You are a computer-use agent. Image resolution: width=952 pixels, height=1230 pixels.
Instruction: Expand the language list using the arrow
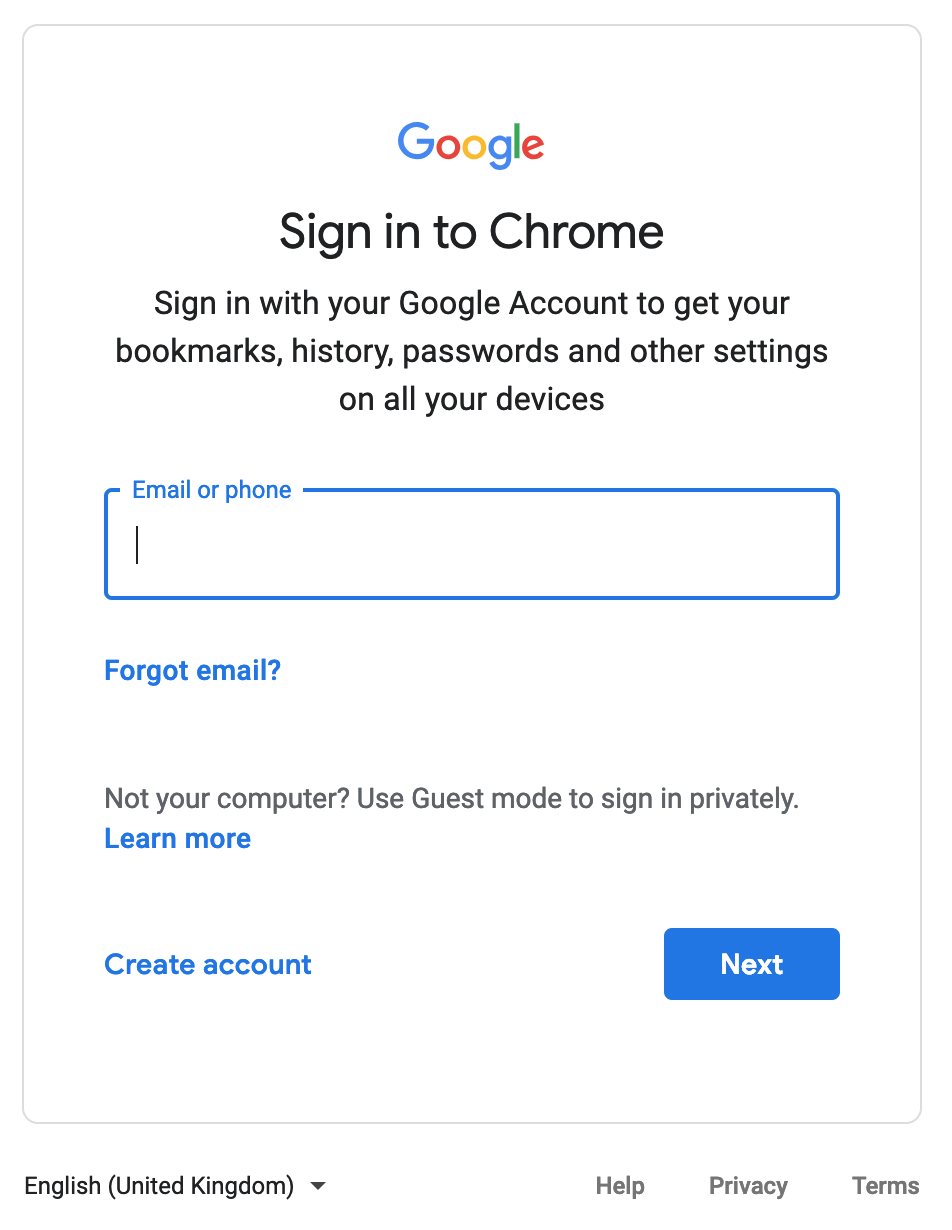[x=318, y=1186]
